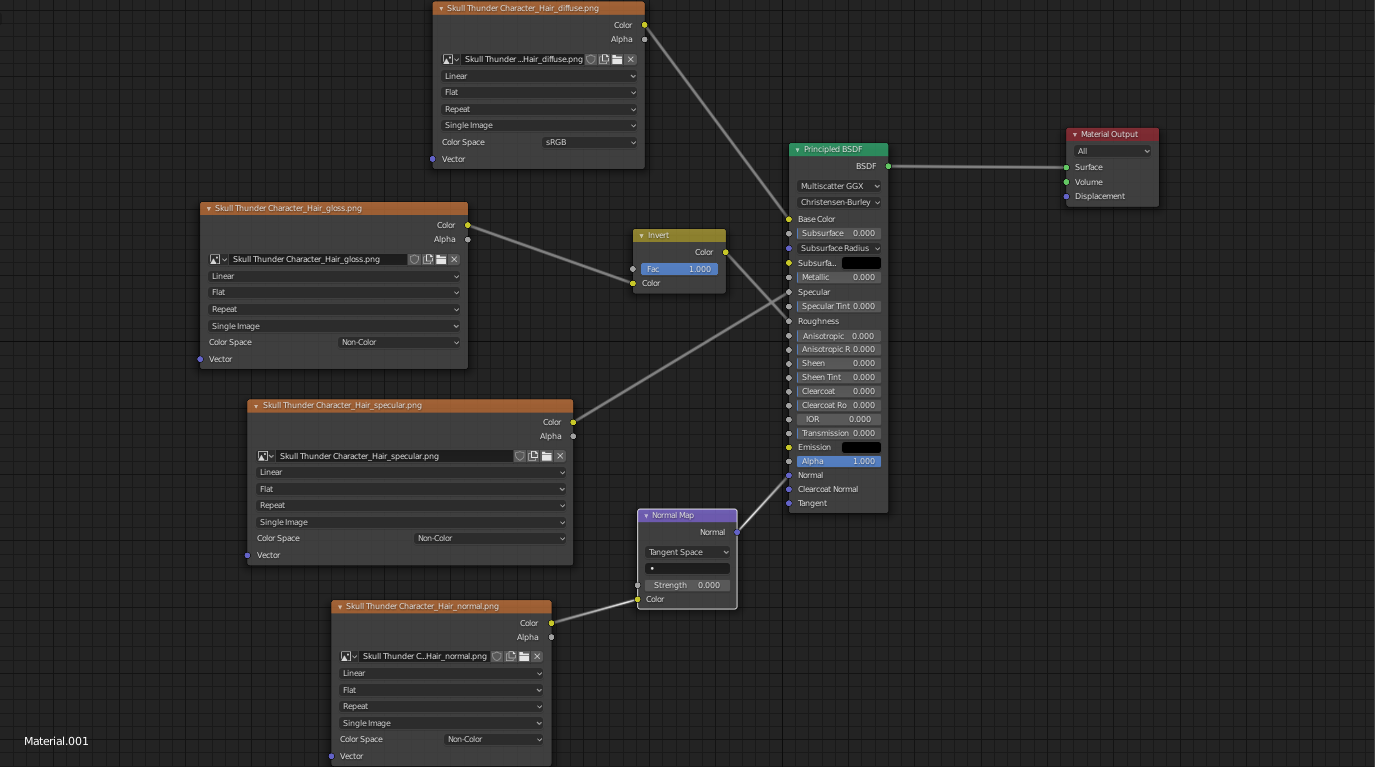Collapse the Hair_diffuse.png node header triangle
1375x767 pixels.
click(x=441, y=8)
